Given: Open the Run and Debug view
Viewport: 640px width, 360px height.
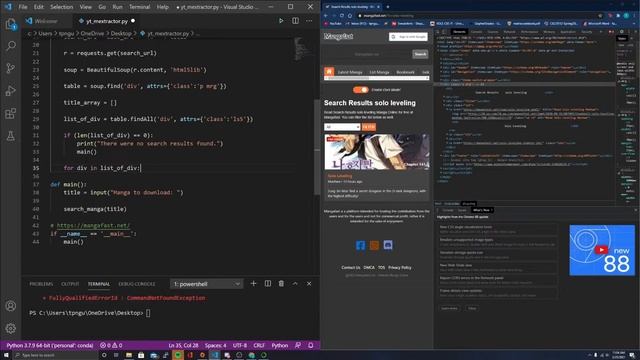Looking at the screenshot, I should [11, 91].
